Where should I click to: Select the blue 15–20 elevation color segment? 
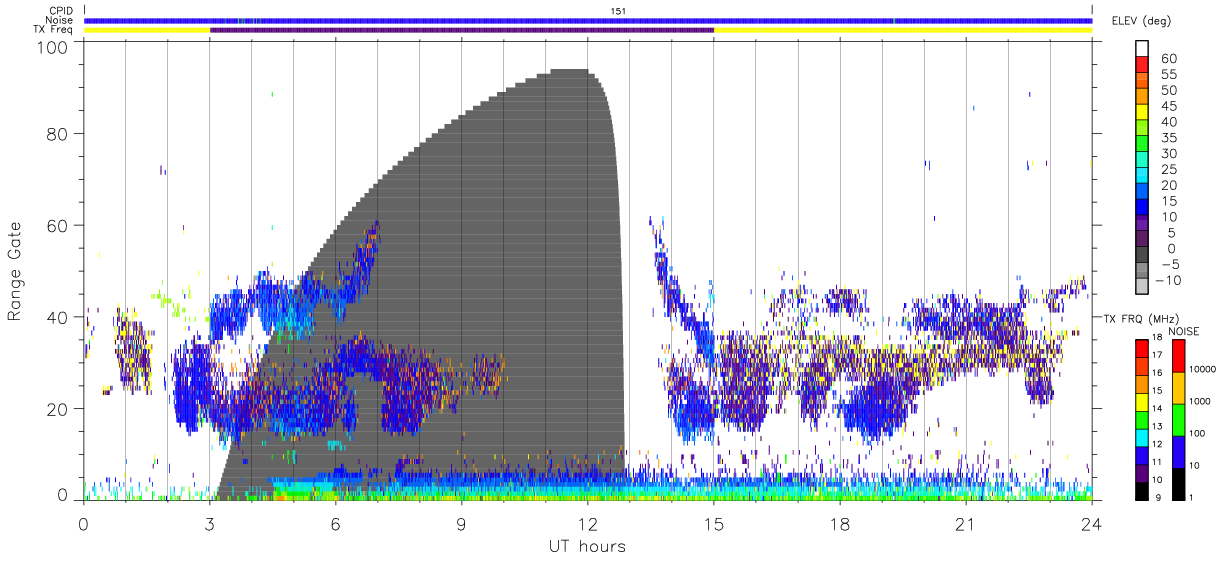(1142, 192)
